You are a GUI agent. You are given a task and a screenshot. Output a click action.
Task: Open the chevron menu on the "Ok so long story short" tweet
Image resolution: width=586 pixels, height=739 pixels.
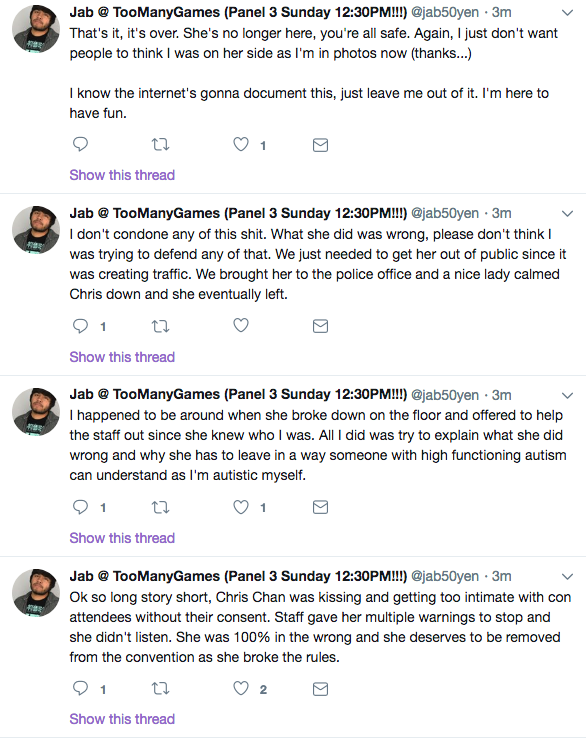(568, 576)
